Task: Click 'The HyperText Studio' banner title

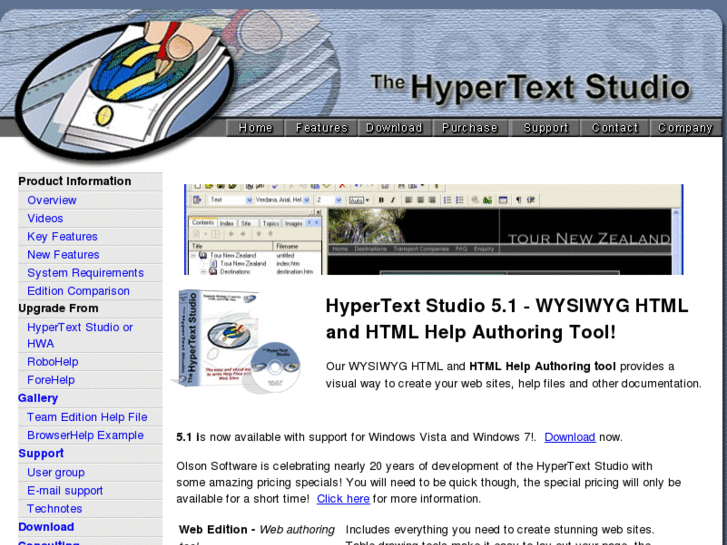Action: pos(530,87)
